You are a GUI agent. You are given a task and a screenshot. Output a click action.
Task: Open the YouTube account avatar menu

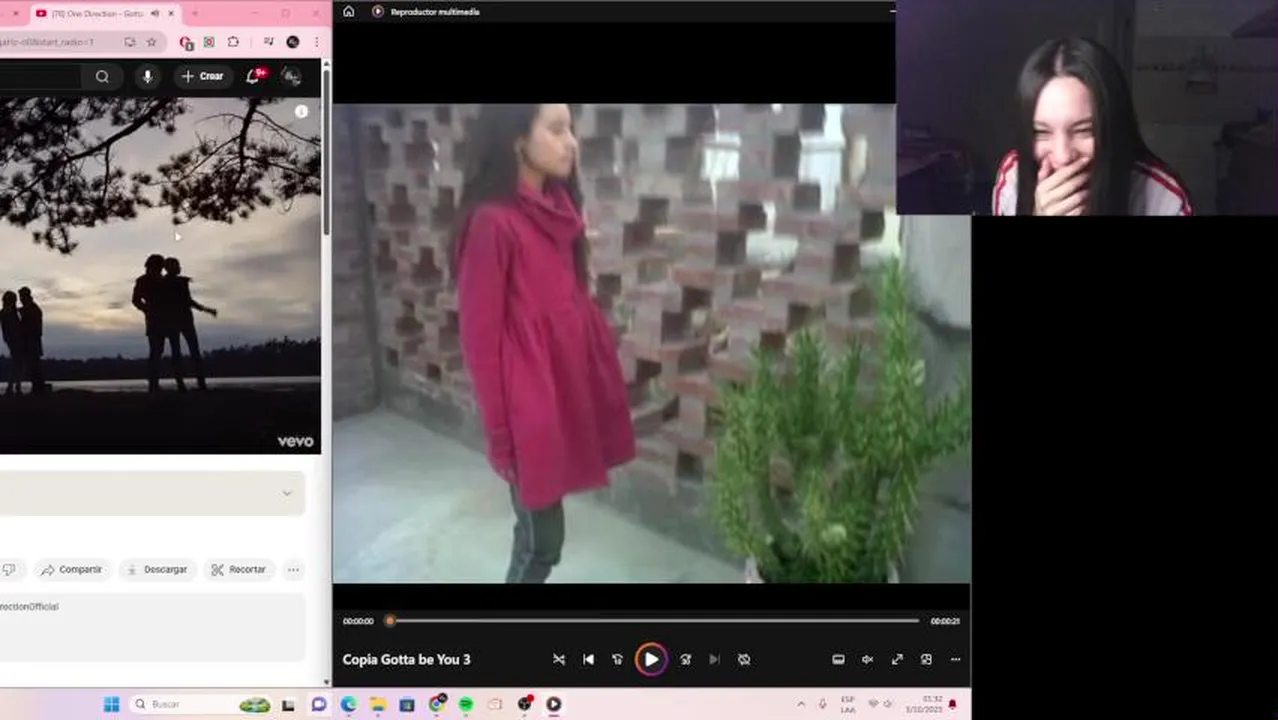pyautogui.click(x=291, y=76)
